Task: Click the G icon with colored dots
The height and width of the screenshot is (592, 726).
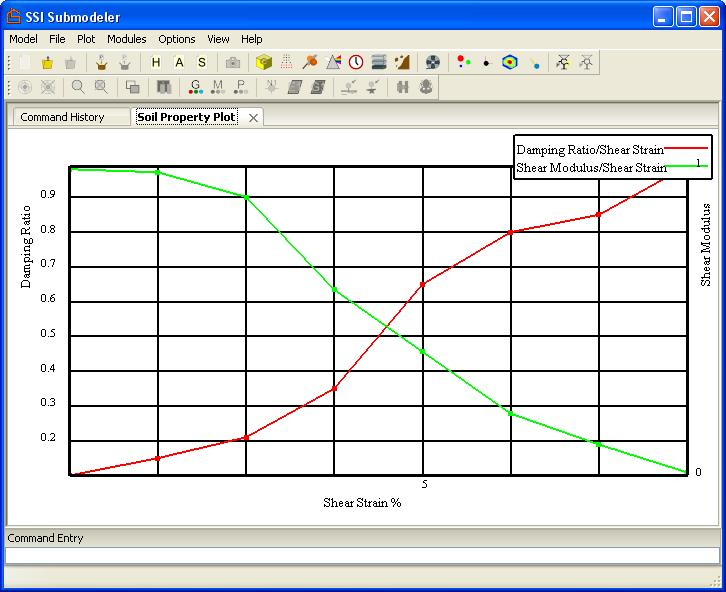Action: 195,87
